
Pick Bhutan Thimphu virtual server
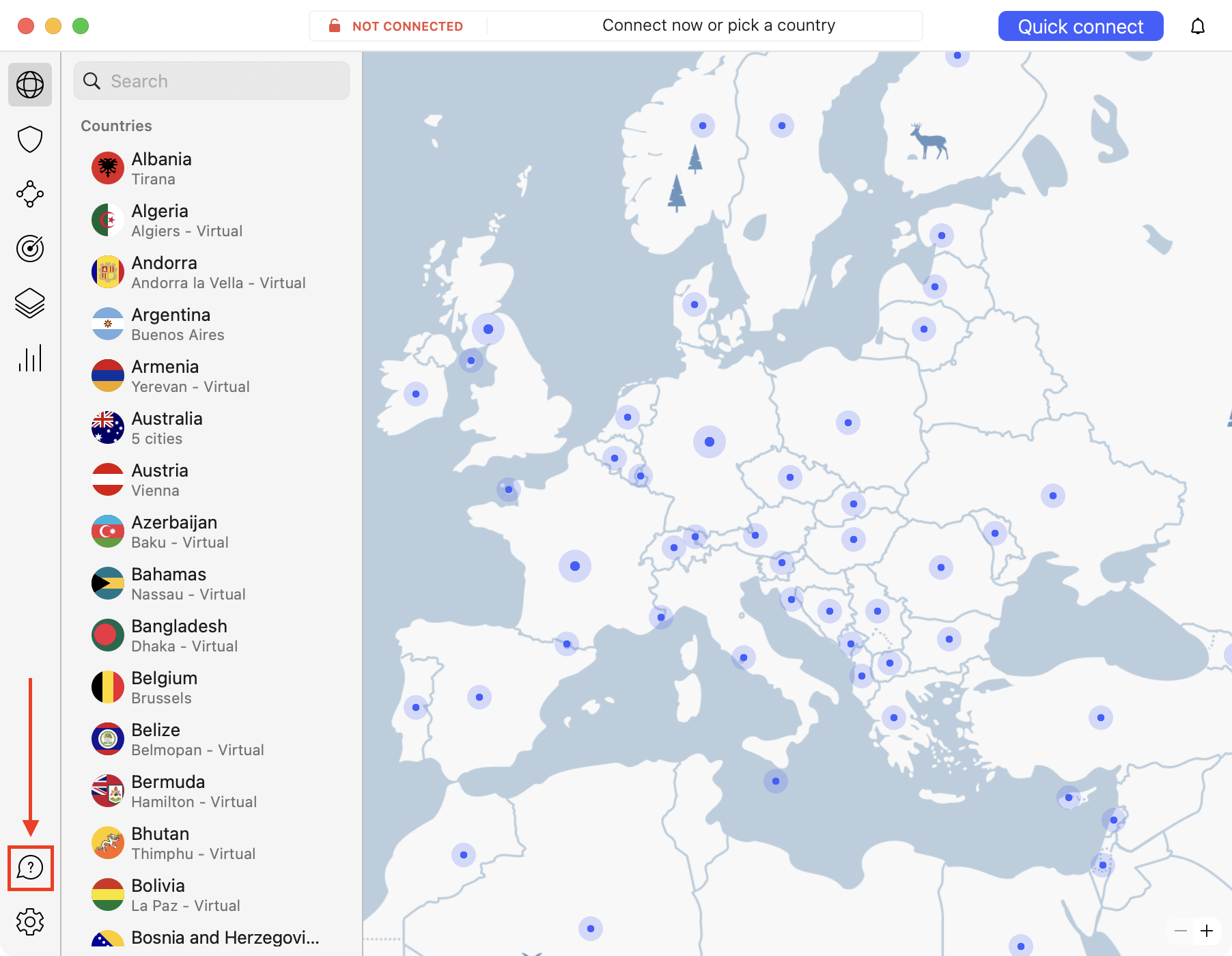pyautogui.click(x=160, y=843)
